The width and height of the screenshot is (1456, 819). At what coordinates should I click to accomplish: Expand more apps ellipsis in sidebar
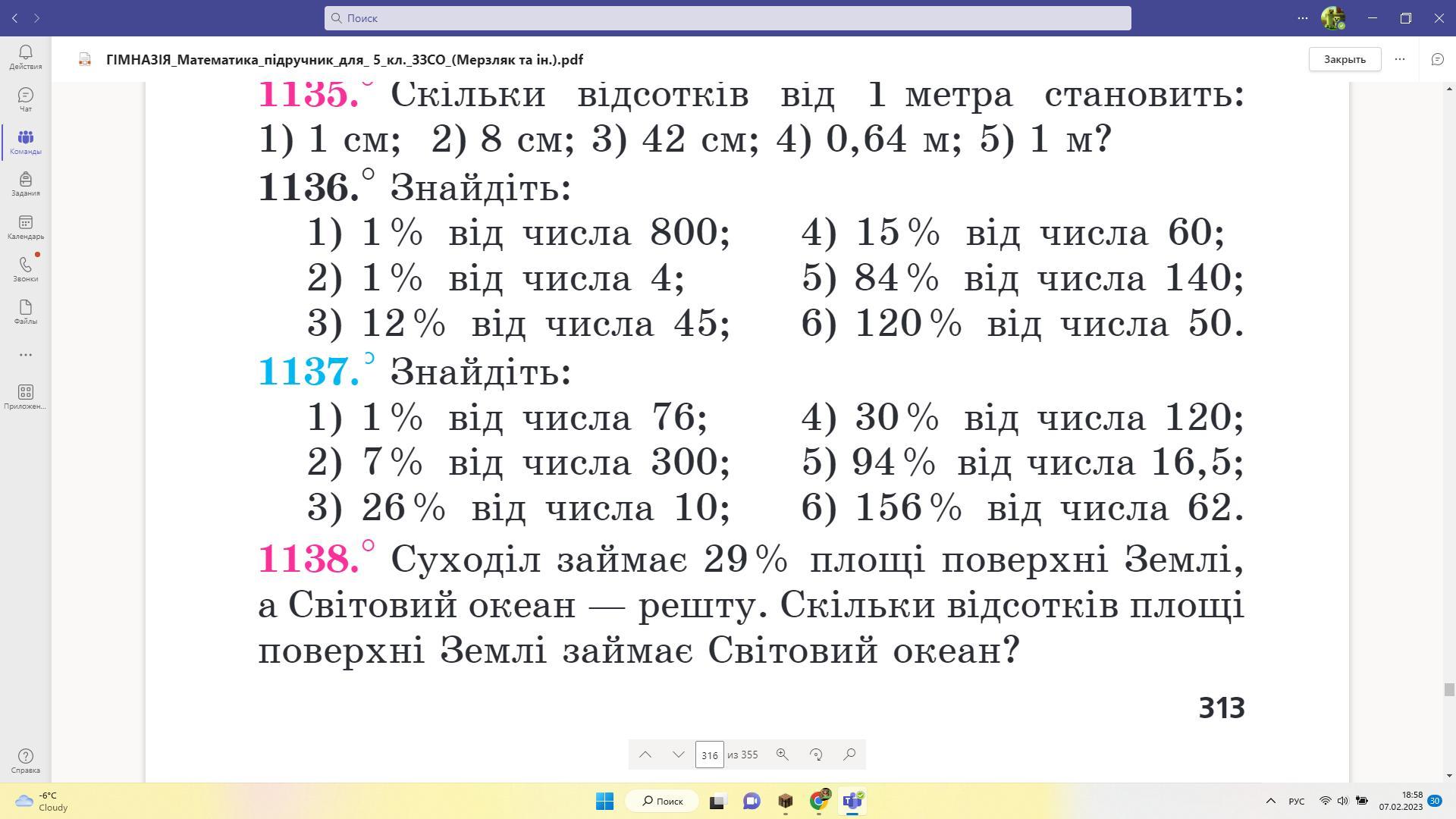click(x=25, y=354)
